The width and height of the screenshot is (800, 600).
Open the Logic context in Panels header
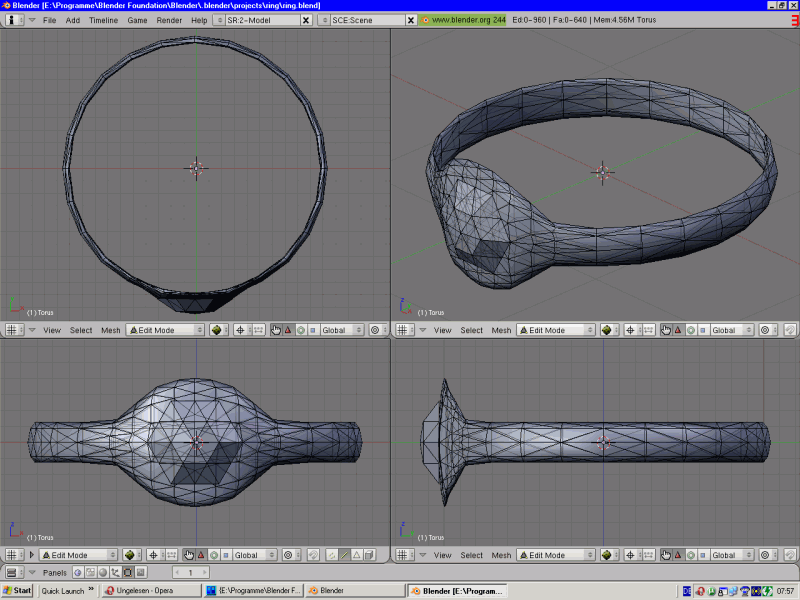(x=76, y=573)
